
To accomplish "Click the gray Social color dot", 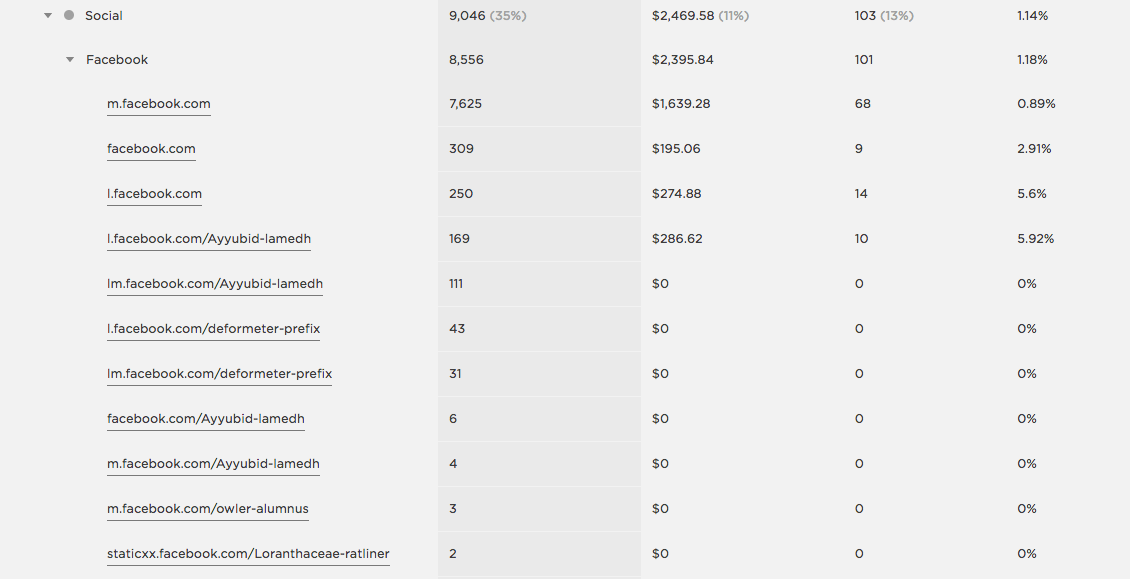I will point(68,16).
